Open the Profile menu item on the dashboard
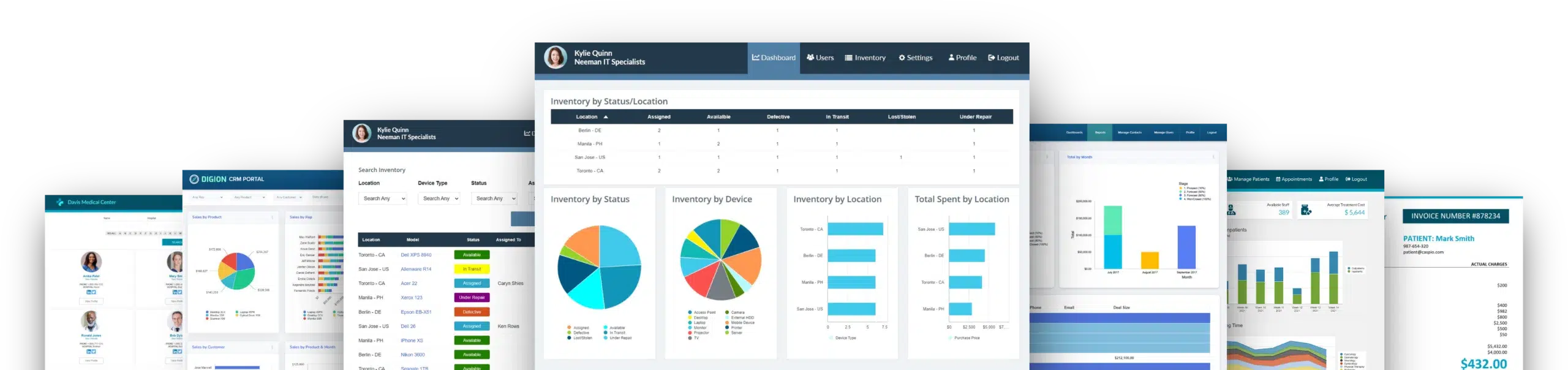 (x=962, y=58)
